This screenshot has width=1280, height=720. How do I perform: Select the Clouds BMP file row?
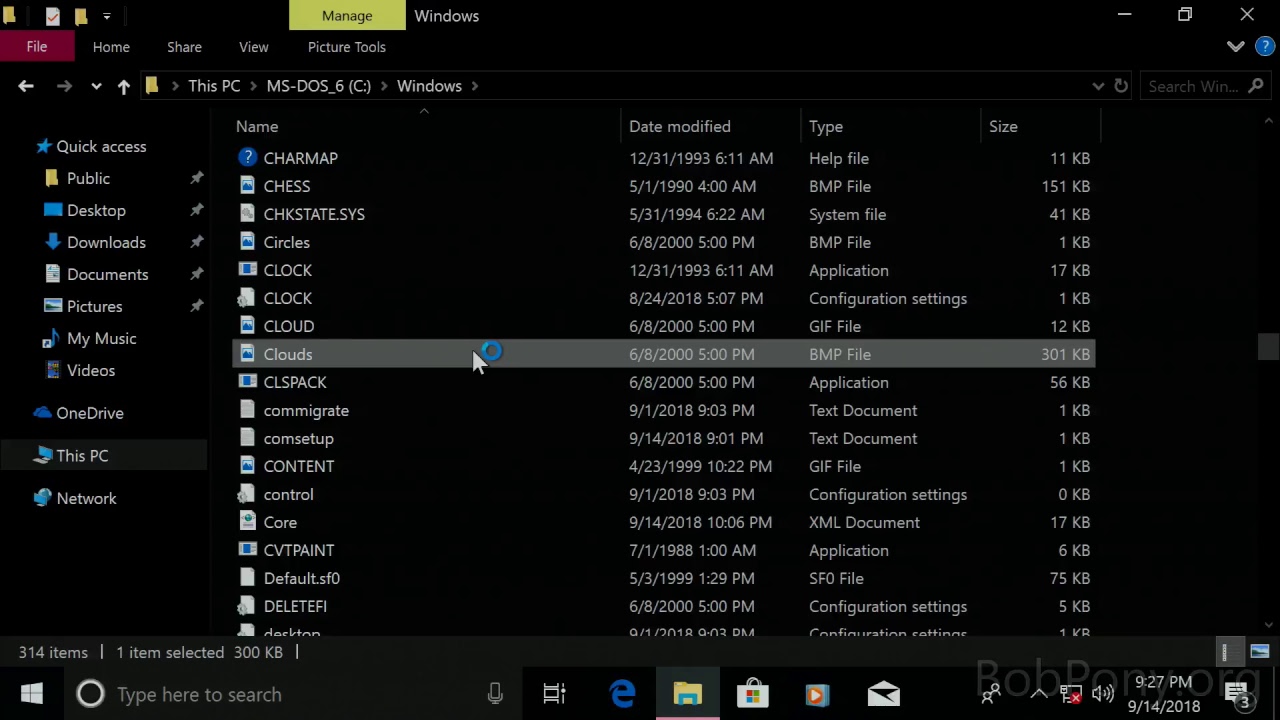point(664,354)
